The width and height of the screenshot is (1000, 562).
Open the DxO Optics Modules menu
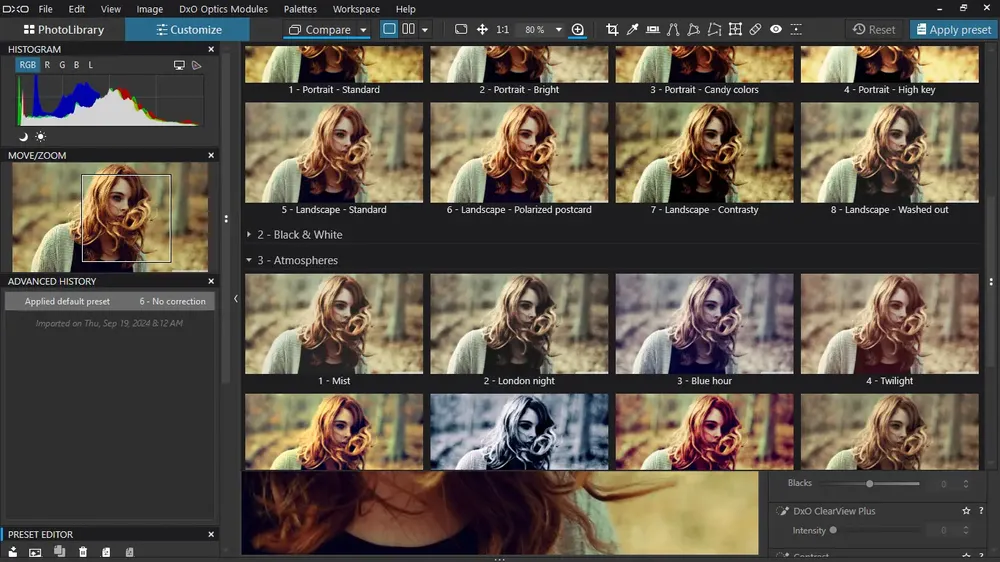click(x=223, y=9)
